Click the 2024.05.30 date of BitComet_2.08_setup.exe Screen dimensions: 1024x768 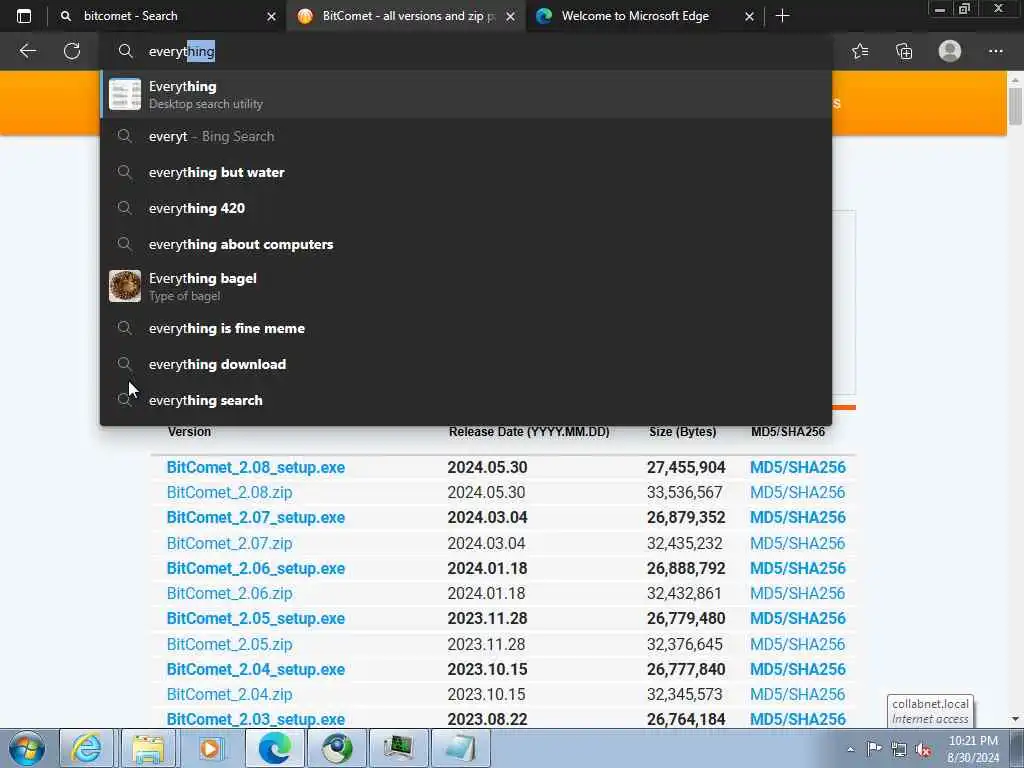pyautogui.click(x=487, y=468)
